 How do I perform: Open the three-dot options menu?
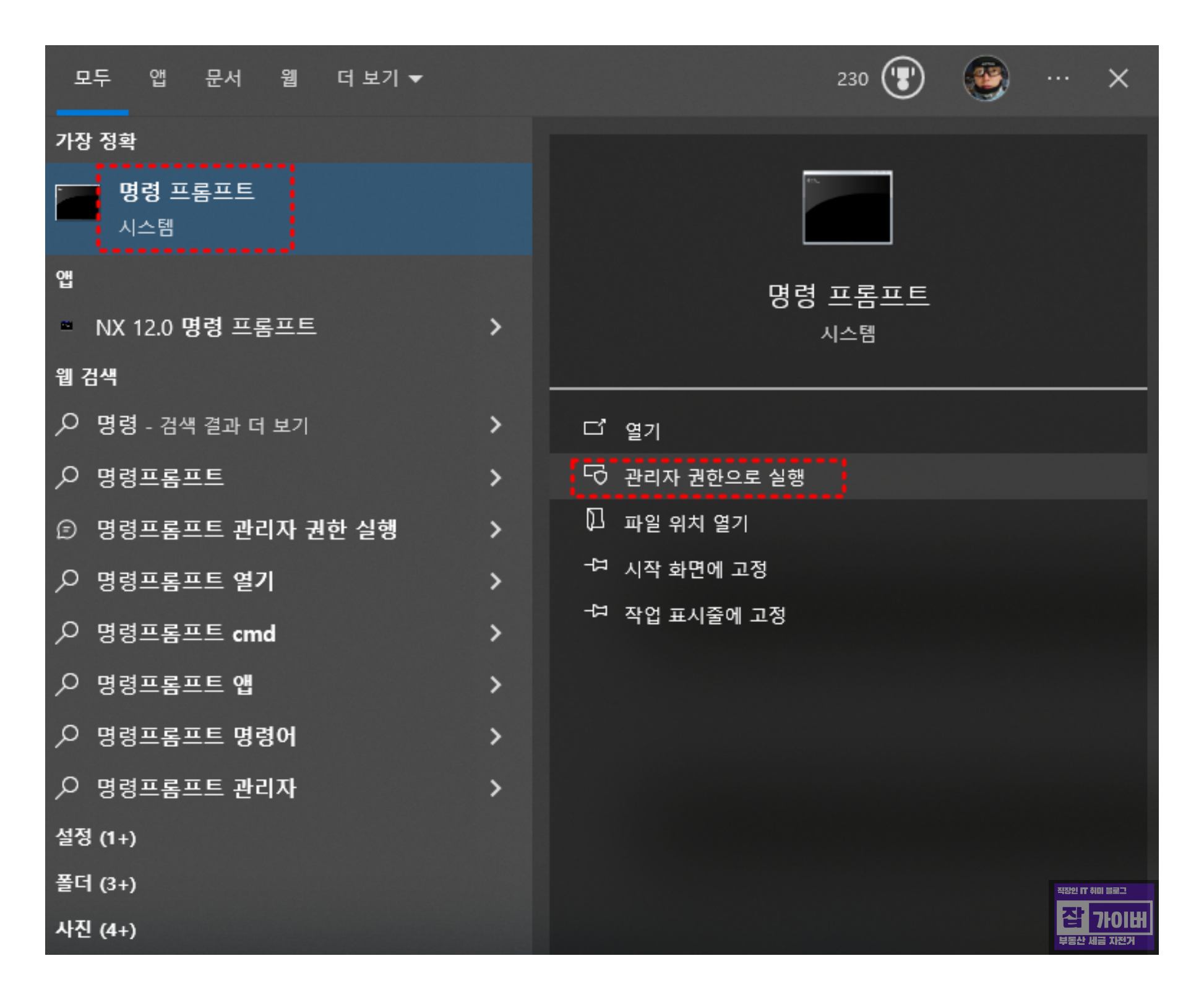1058,79
